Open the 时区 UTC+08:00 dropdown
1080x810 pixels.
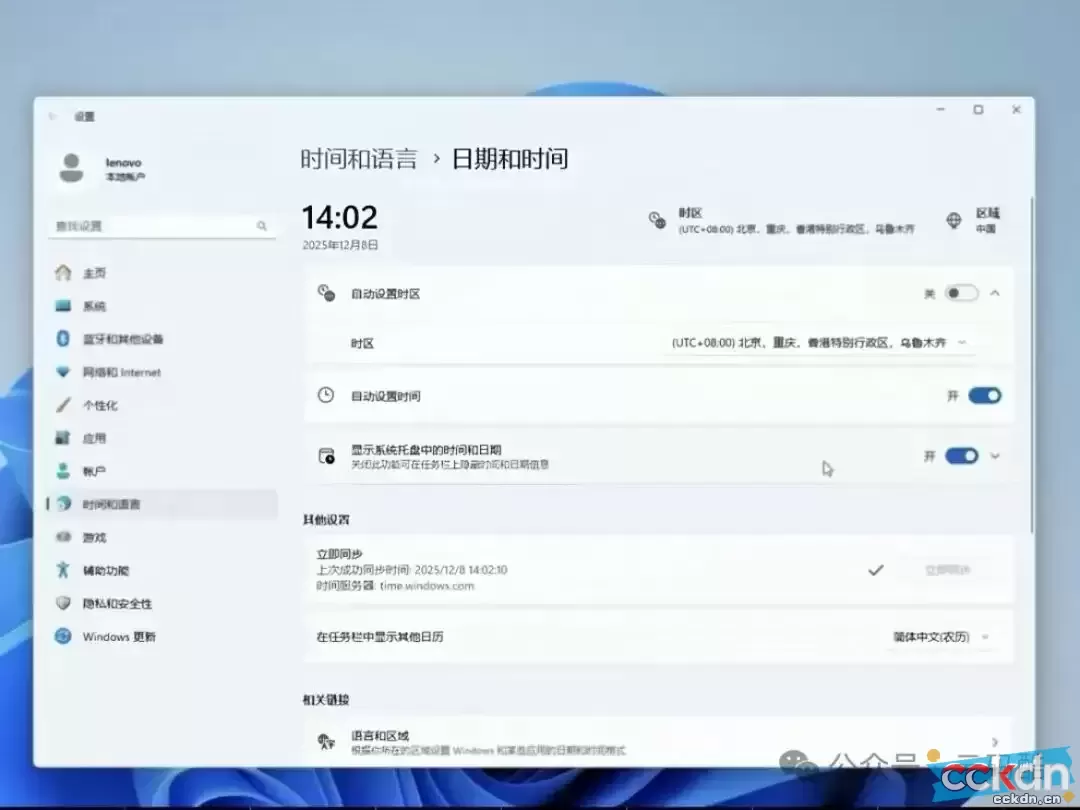[x=820, y=343]
